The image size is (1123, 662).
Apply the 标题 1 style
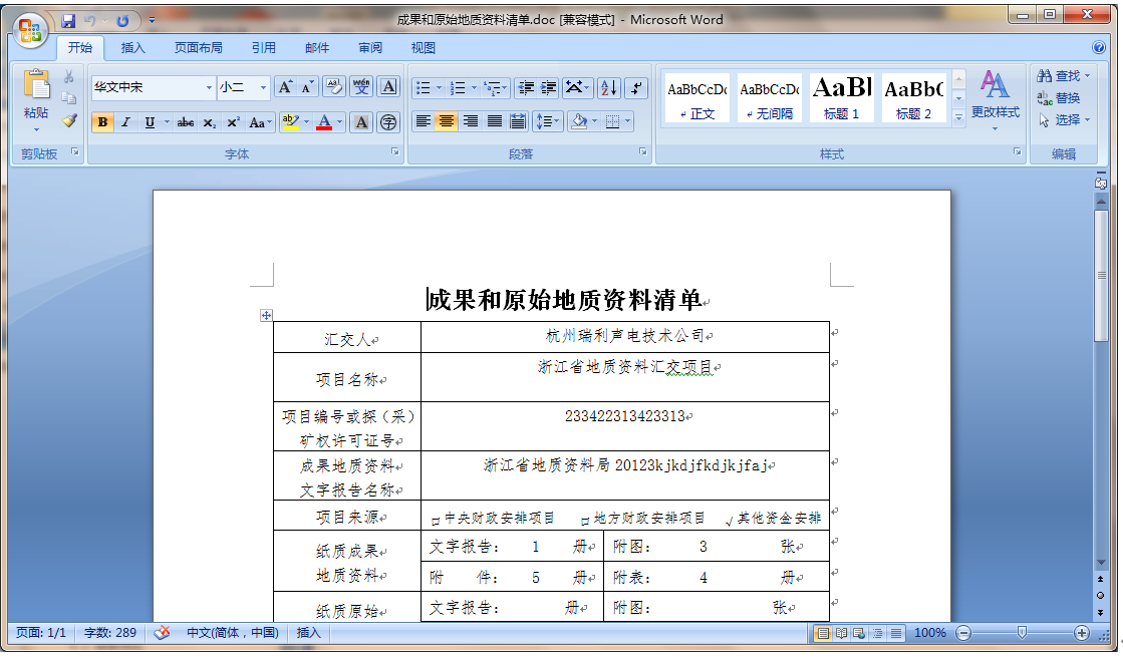[842, 97]
